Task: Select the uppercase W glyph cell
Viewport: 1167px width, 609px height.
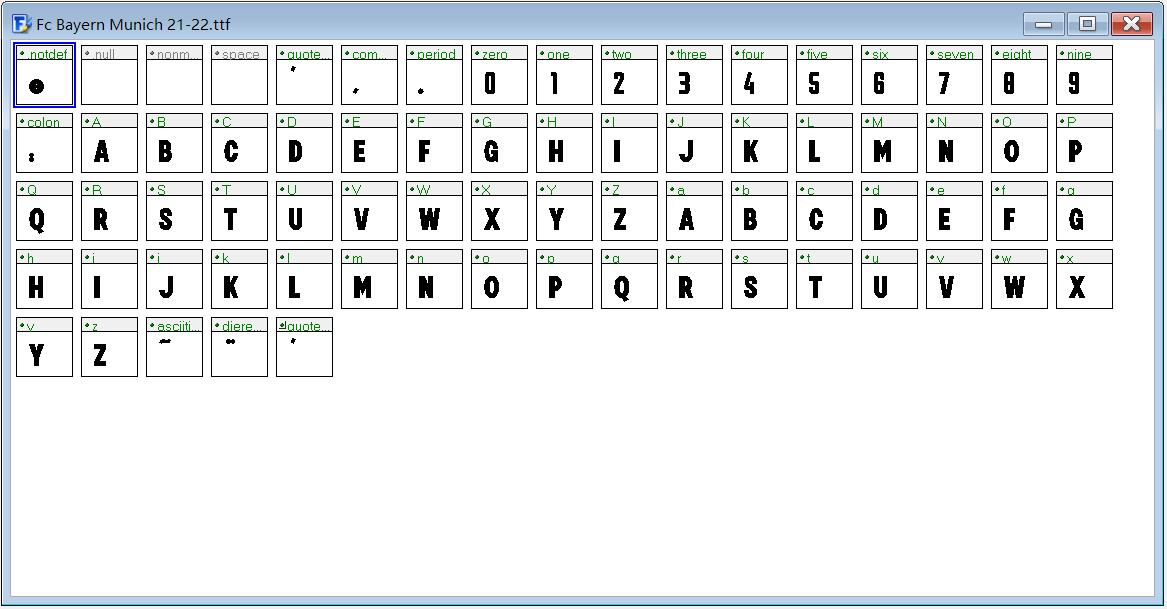Action: tap(435, 211)
